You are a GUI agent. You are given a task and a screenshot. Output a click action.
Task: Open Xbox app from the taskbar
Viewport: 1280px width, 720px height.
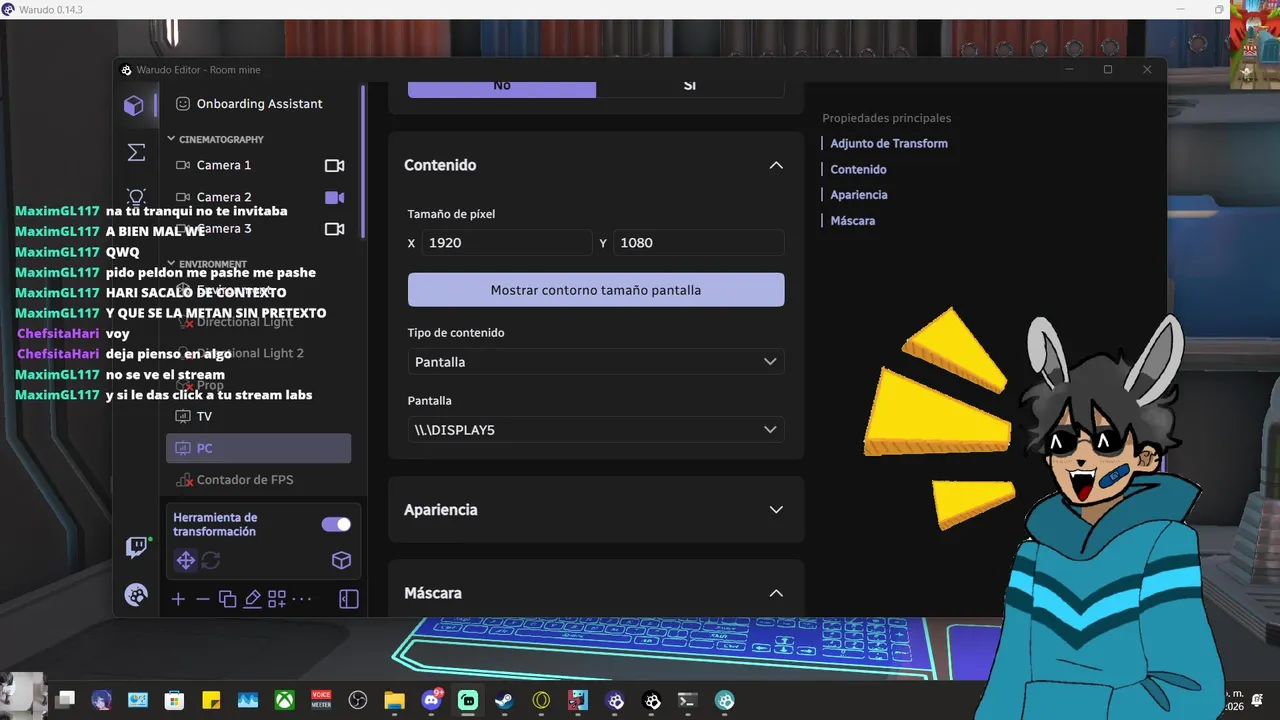click(284, 701)
